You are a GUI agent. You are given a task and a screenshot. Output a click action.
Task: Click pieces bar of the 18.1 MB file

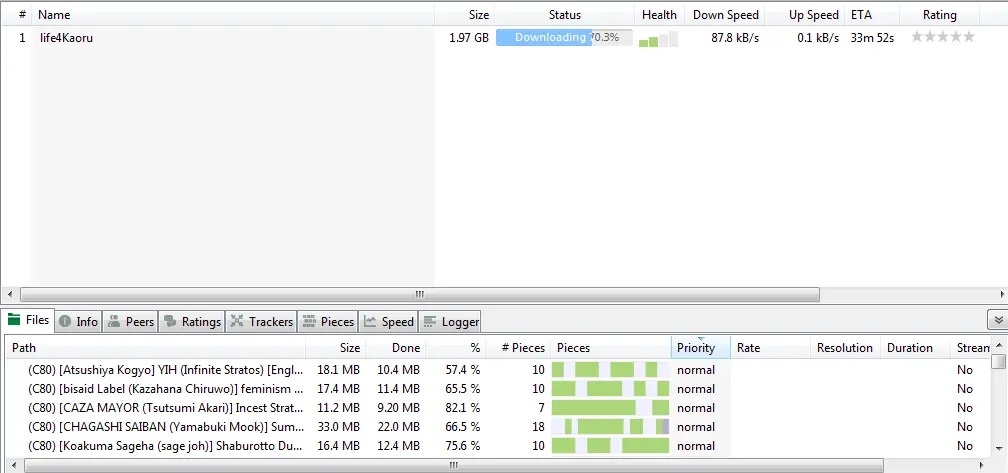coord(610,370)
